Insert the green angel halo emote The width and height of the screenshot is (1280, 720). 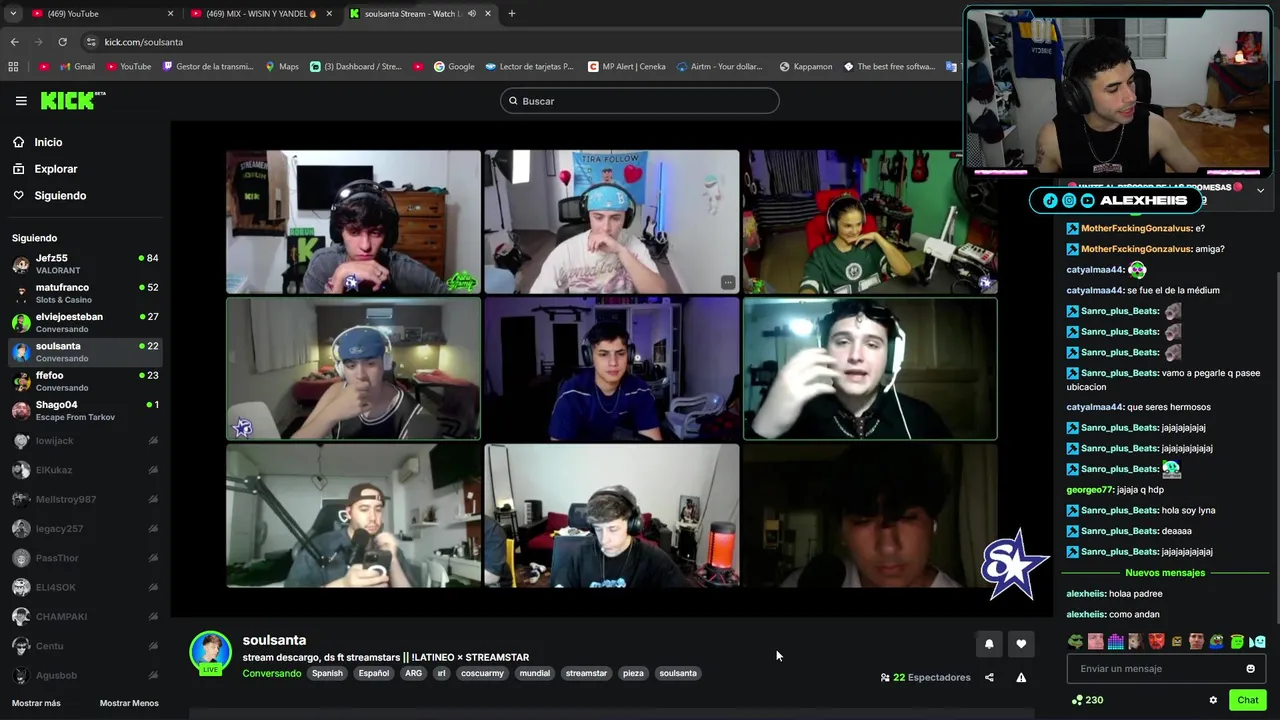coord(1237,641)
